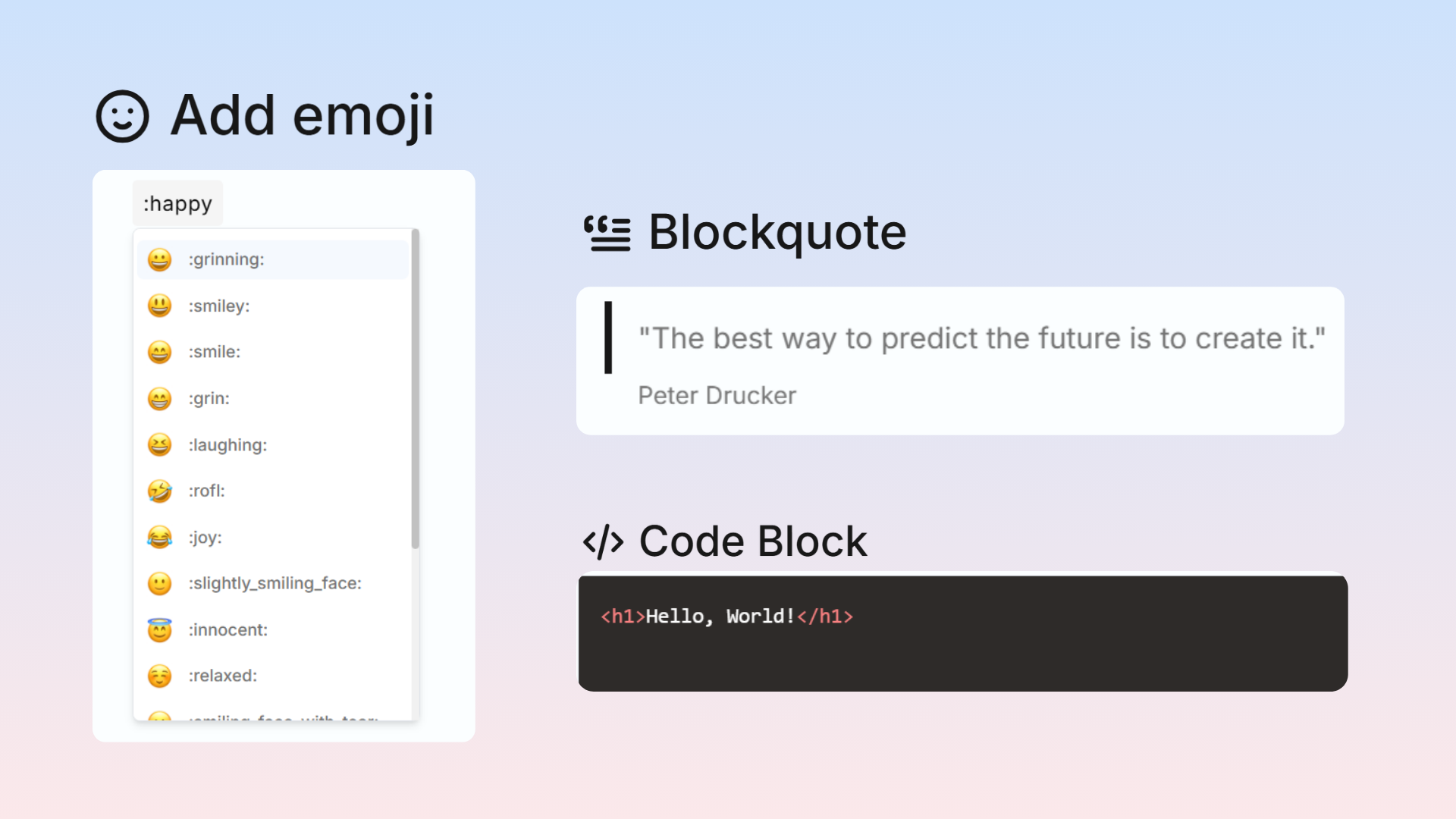Click the black blockquote vertical bar
The width and height of the screenshot is (1456, 819).
point(608,337)
